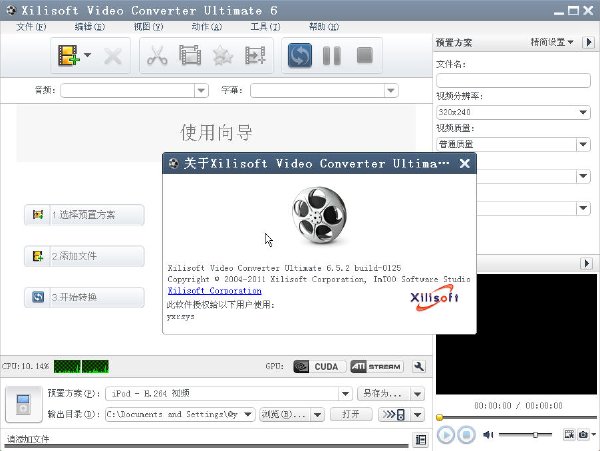Expand the 字幕 subtitle dropdown

[x=391, y=91]
